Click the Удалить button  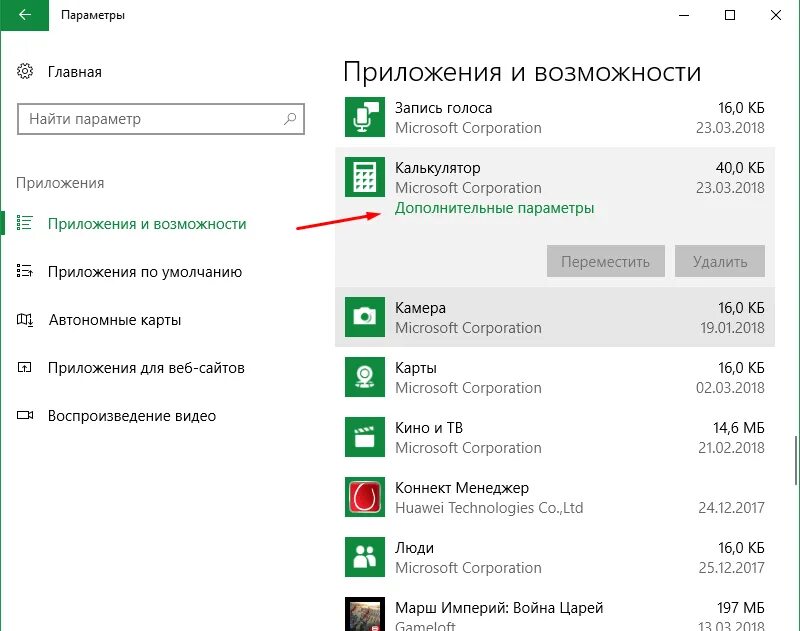(719, 261)
